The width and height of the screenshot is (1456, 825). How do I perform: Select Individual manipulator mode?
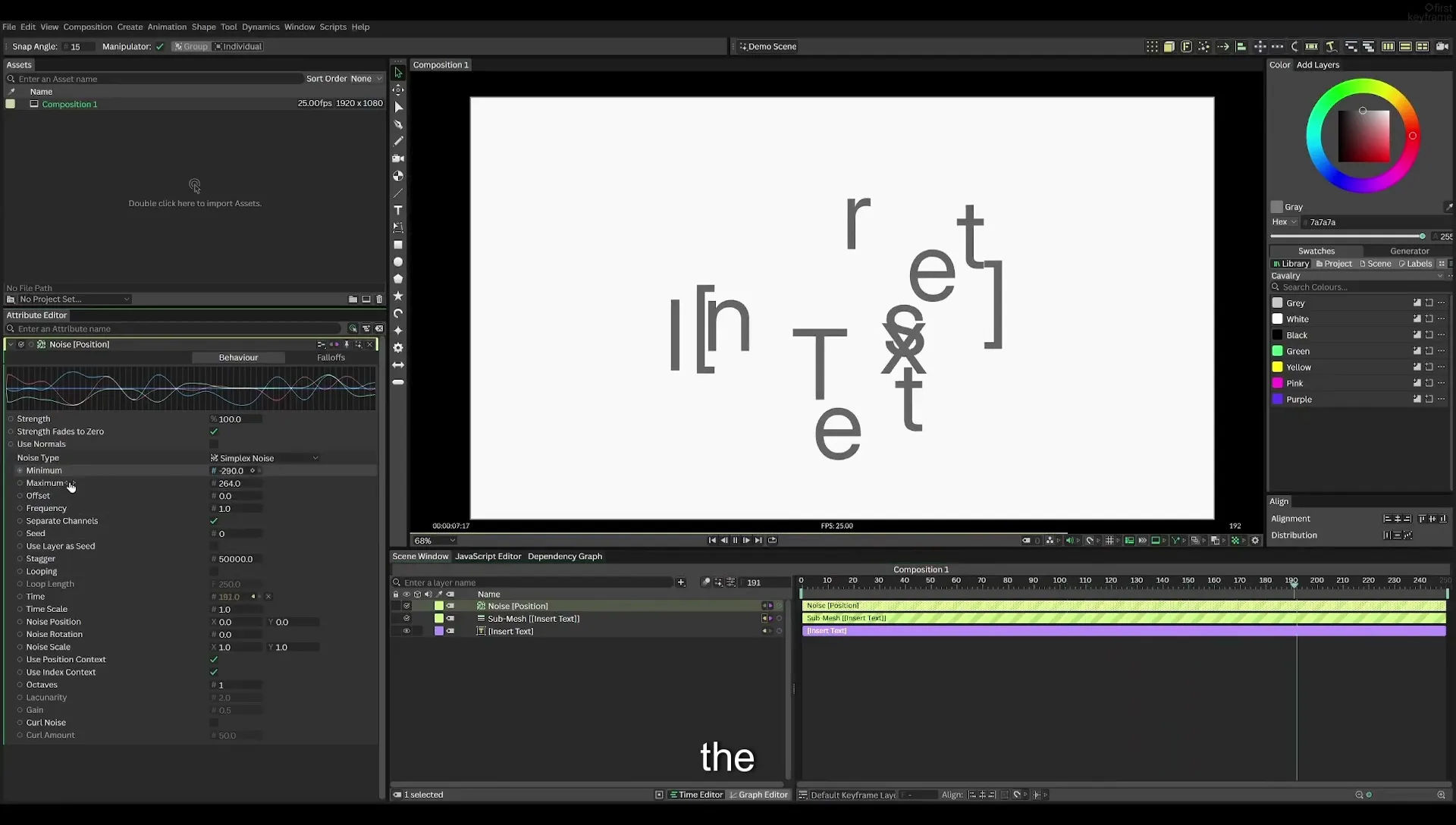click(x=238, y=46)
